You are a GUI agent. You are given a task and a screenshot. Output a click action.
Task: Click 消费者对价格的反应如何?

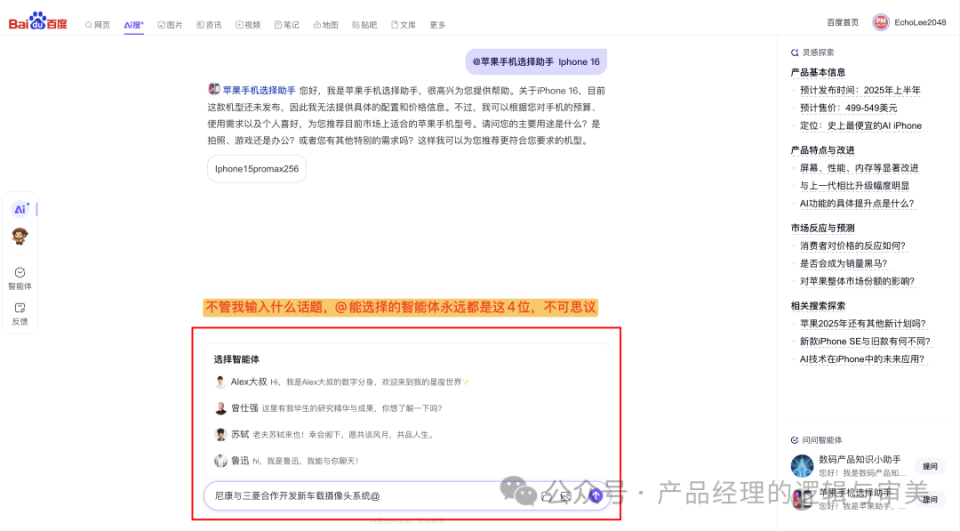click(x=852, y=246)
